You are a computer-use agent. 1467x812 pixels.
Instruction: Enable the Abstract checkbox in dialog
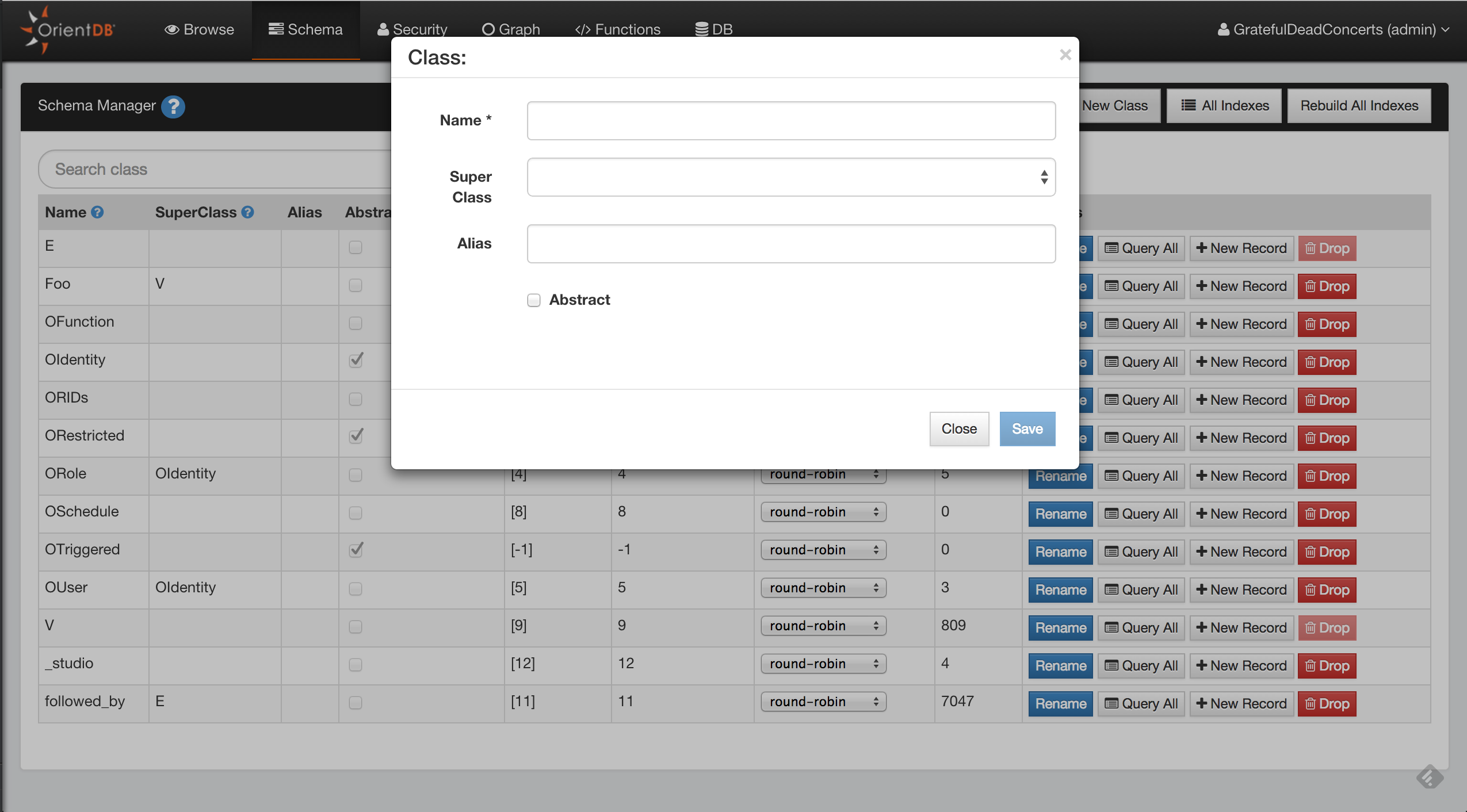click(x=534, y=300)
